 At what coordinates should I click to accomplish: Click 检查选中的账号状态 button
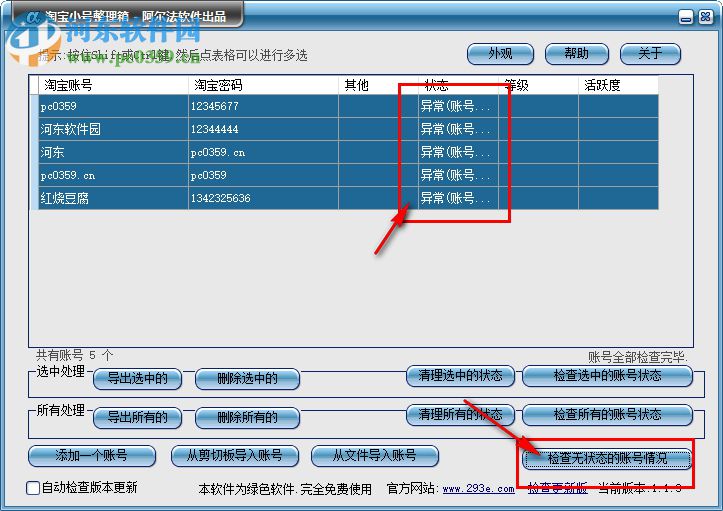pos(607,376)
